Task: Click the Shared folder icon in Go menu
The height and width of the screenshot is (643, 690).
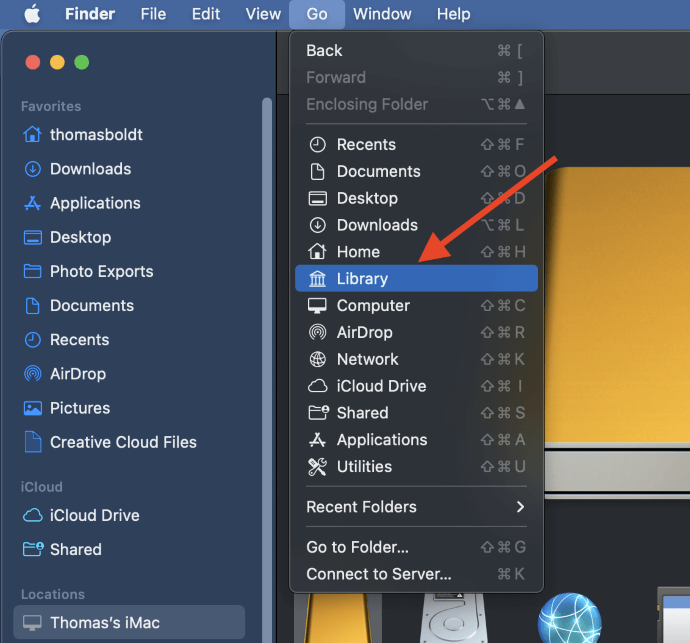Action: pyautogui.click(x=319, y=413)
